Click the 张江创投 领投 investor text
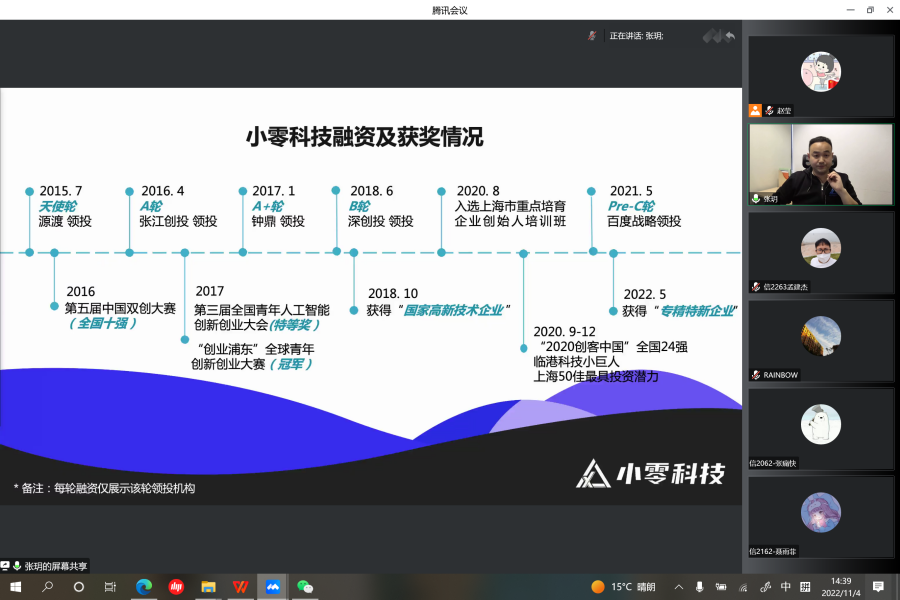Viewport: 900px width, 600px height. click(178, 222)
